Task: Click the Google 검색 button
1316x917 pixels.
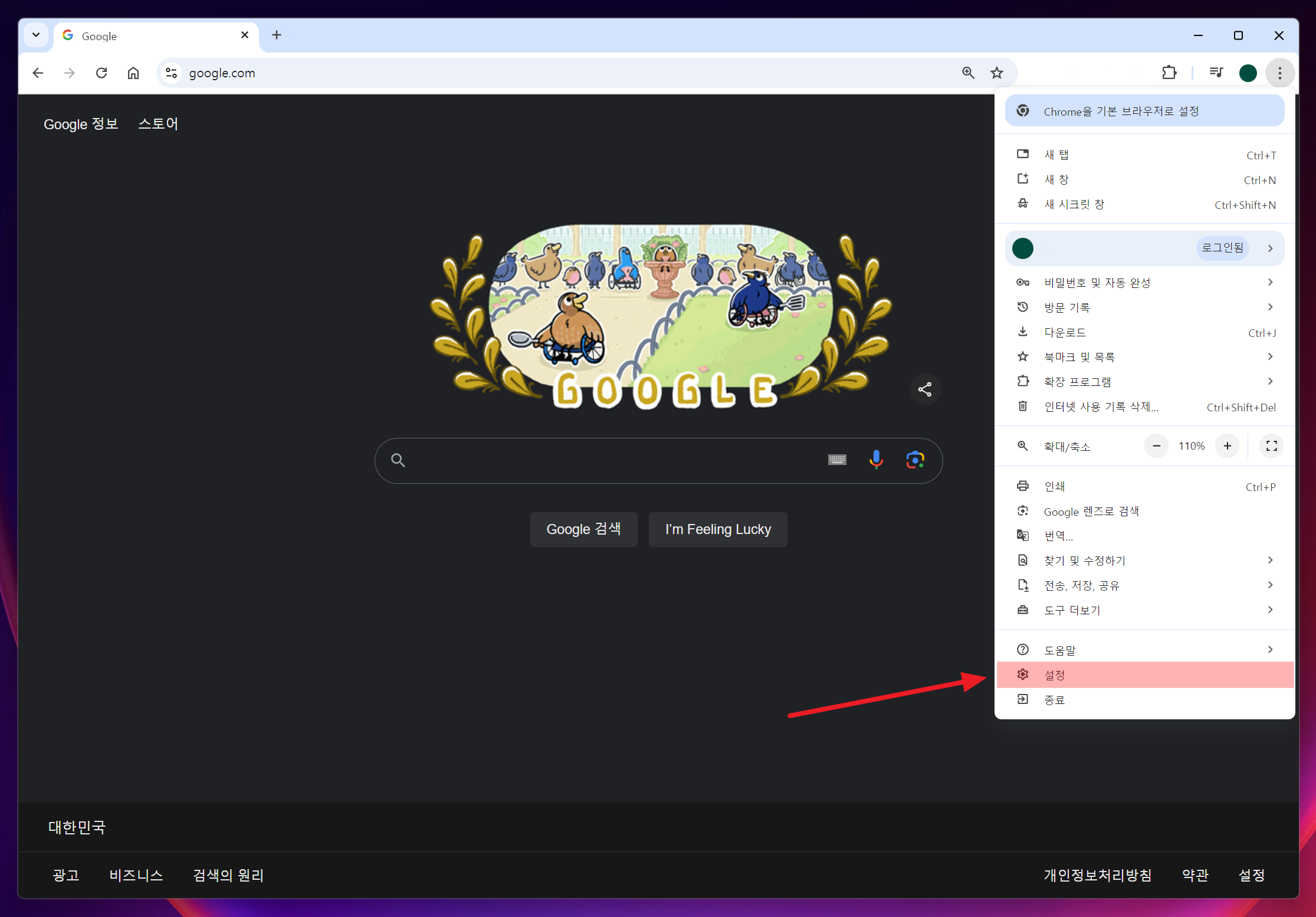Action: pos(583,529)
